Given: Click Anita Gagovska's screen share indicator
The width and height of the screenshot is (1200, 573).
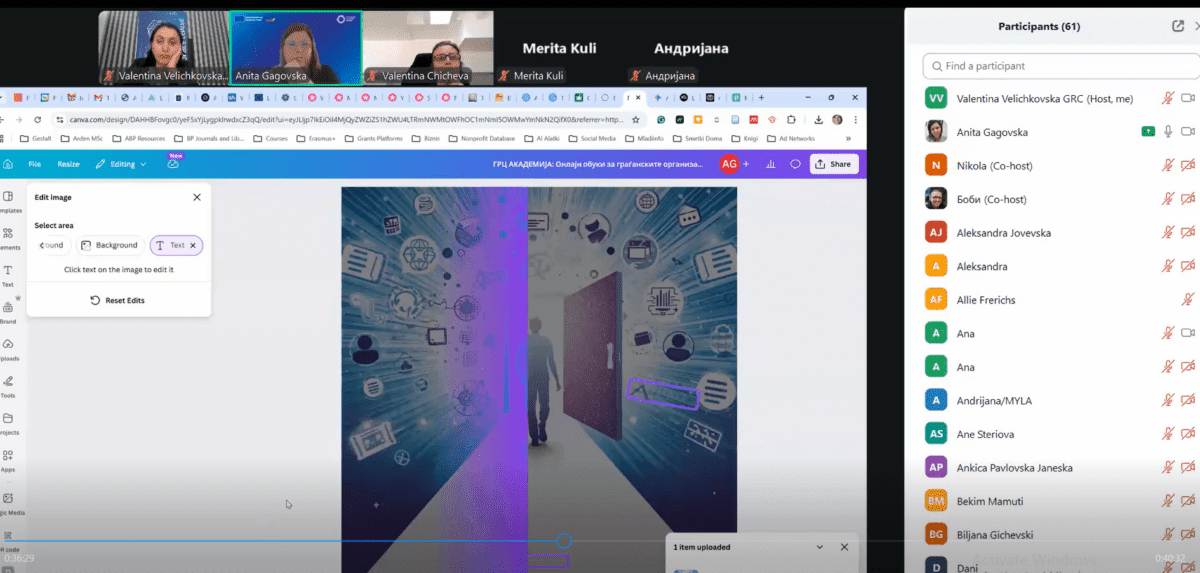Looking at the screenshot, I should click(1149, 132).
